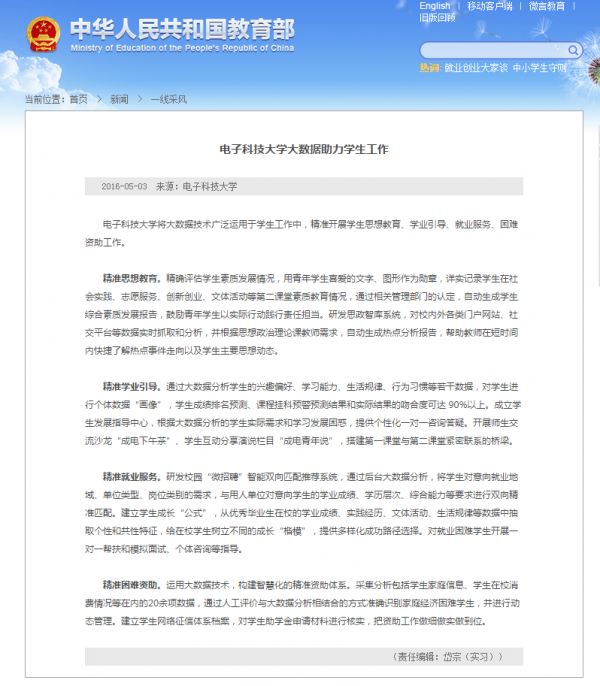The width and height of the screenshot is (600, 686).
Task: Click the publication date 2016-05-03
Action: (x=124, y=186)
